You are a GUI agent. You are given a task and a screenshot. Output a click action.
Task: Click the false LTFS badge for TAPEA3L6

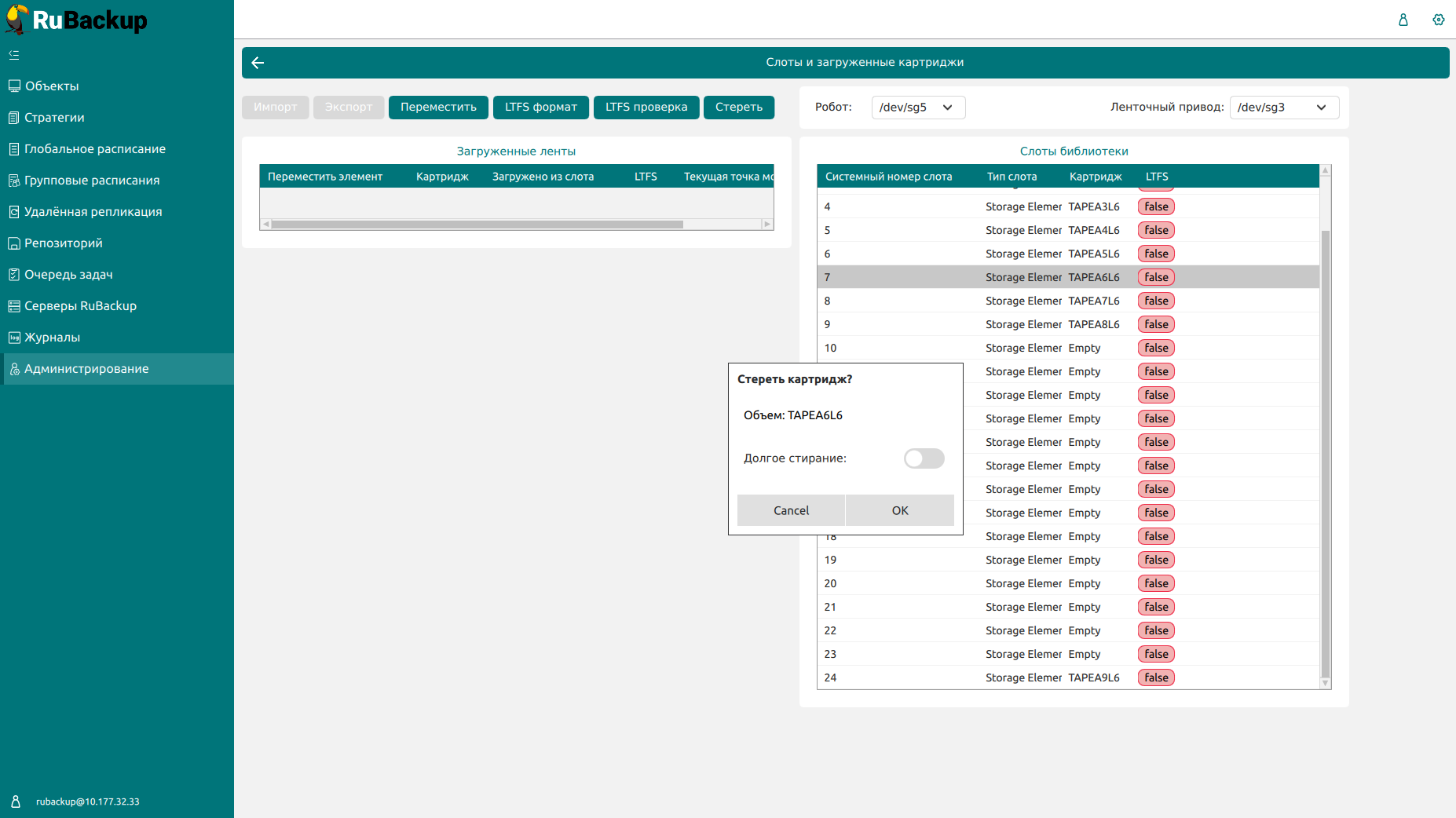click(1156, 206)
